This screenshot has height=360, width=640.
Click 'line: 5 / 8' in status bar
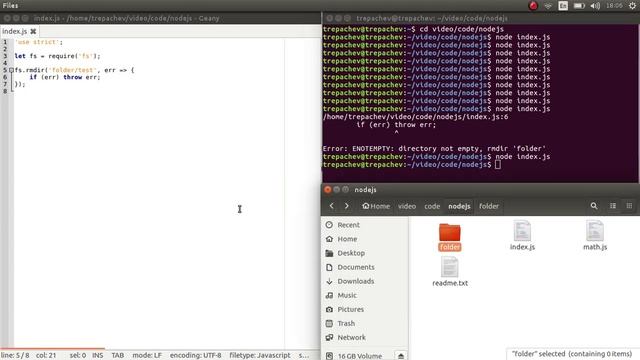click(15, 356)
